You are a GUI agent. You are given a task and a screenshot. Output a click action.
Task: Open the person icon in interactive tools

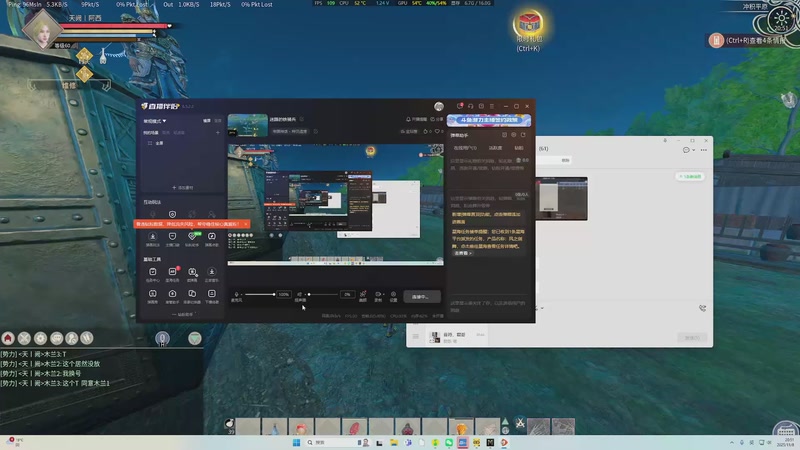point(212,214)
